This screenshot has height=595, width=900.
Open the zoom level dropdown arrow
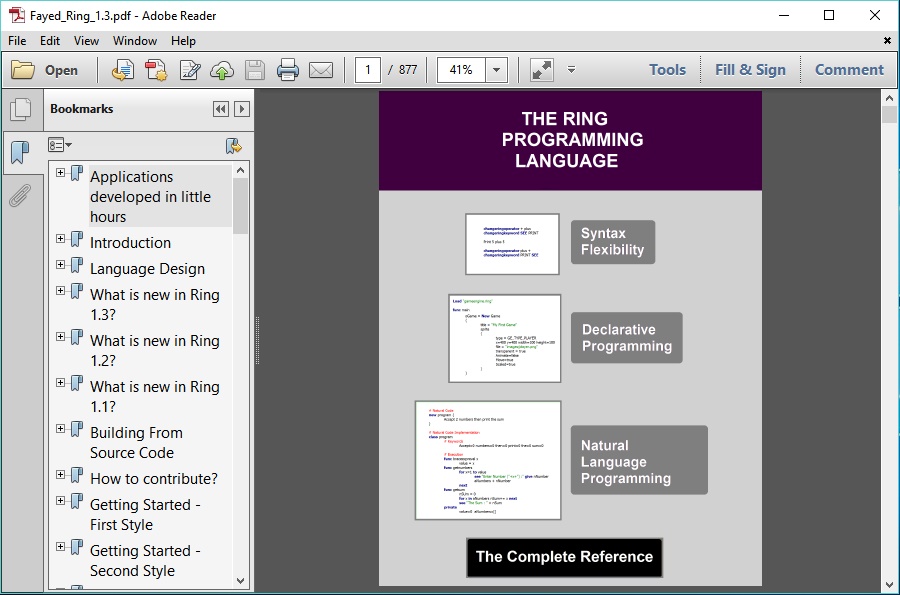pos(496,70)
